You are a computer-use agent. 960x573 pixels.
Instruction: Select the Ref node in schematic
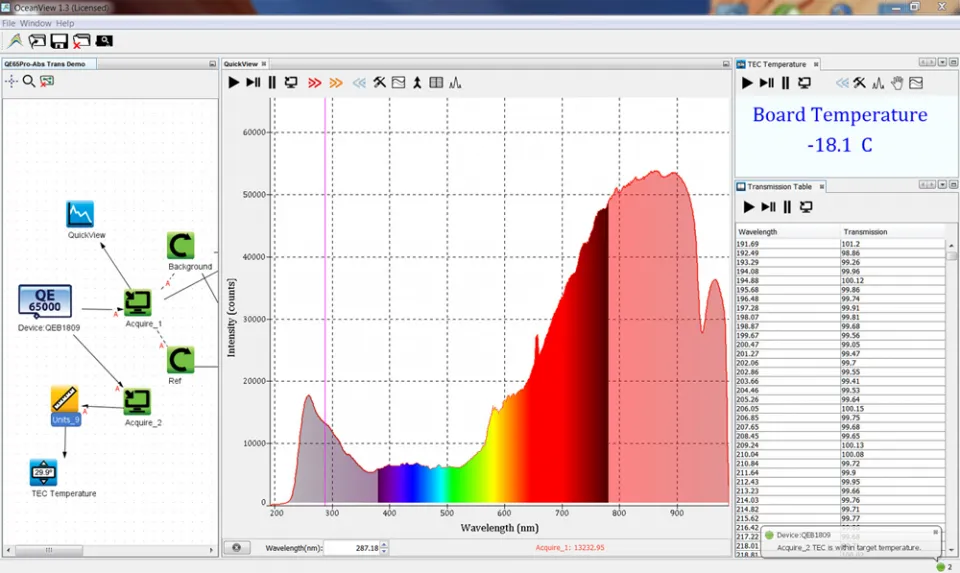(x=181, y=360)
